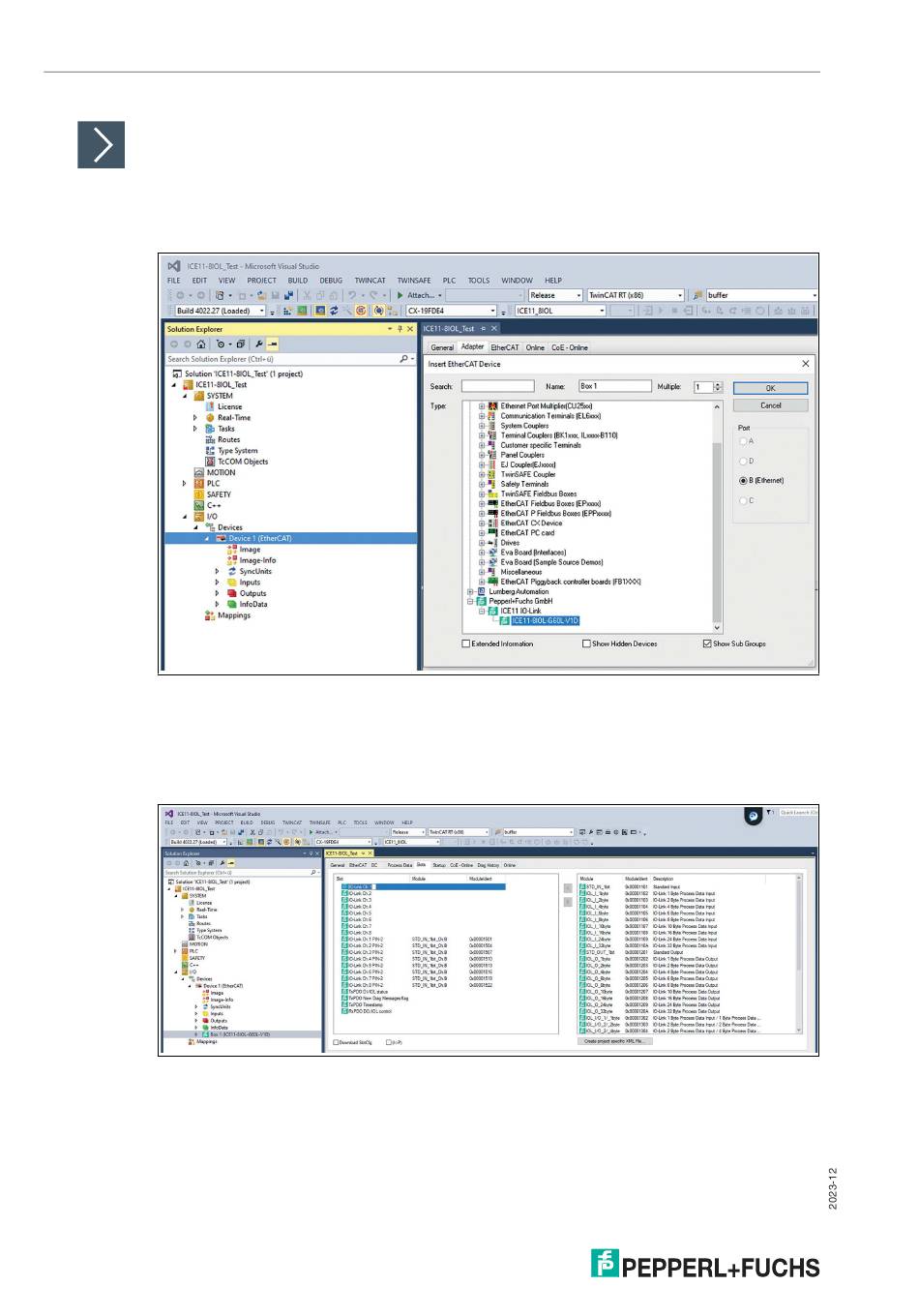Confirm the Insert EtherCAT Device dialog with OK
The image size is (919, 1316).
[770, 388]
